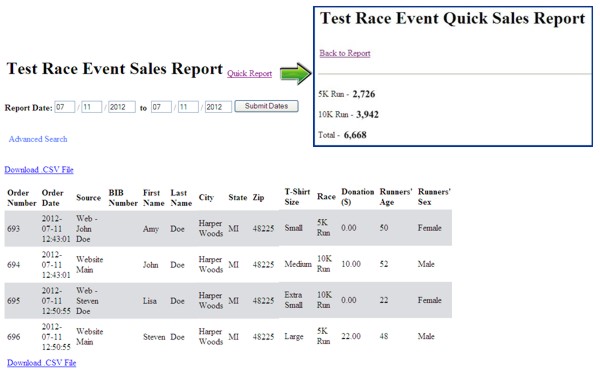
Task: Click race '5K Run' in order 693
Action: coord(323,228)
